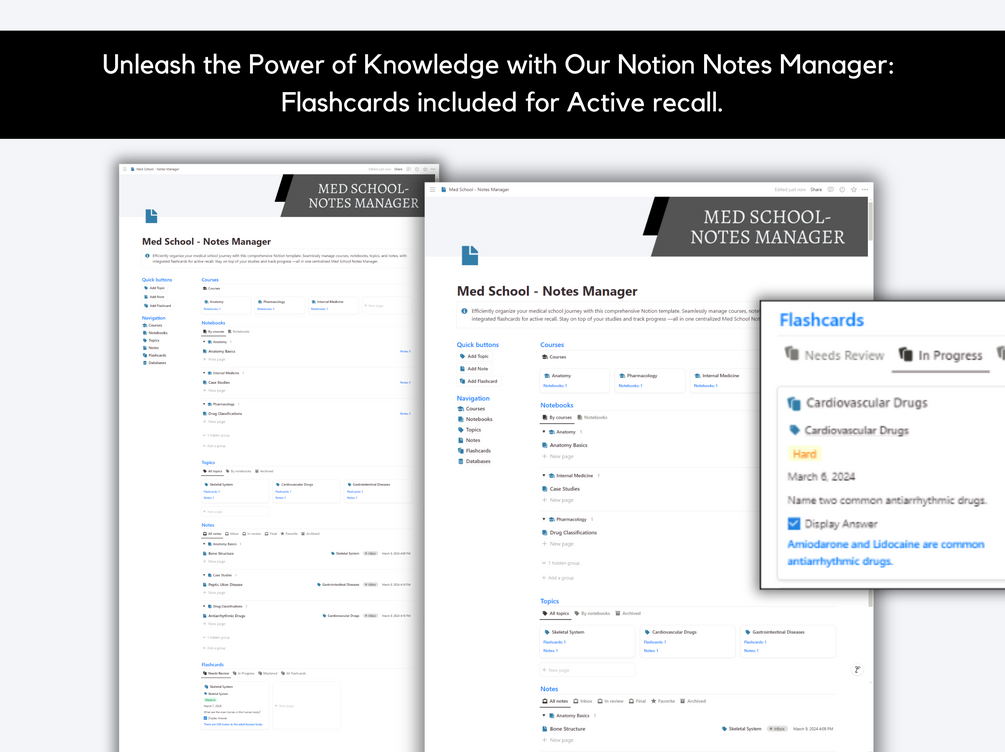Toggle Display Answer checkbox in Flashcards callout
The height and width of the screenshot is (752, 1005).
tap(793, 524)
